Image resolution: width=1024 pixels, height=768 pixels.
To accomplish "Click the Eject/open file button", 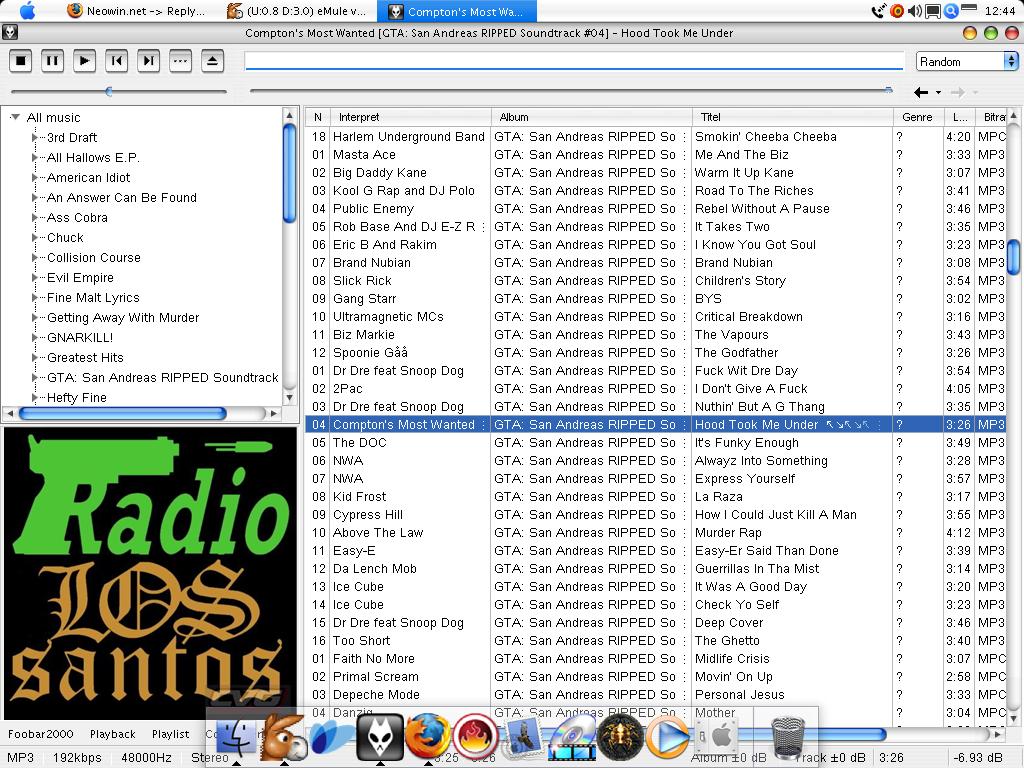I will tap(212, 61).
